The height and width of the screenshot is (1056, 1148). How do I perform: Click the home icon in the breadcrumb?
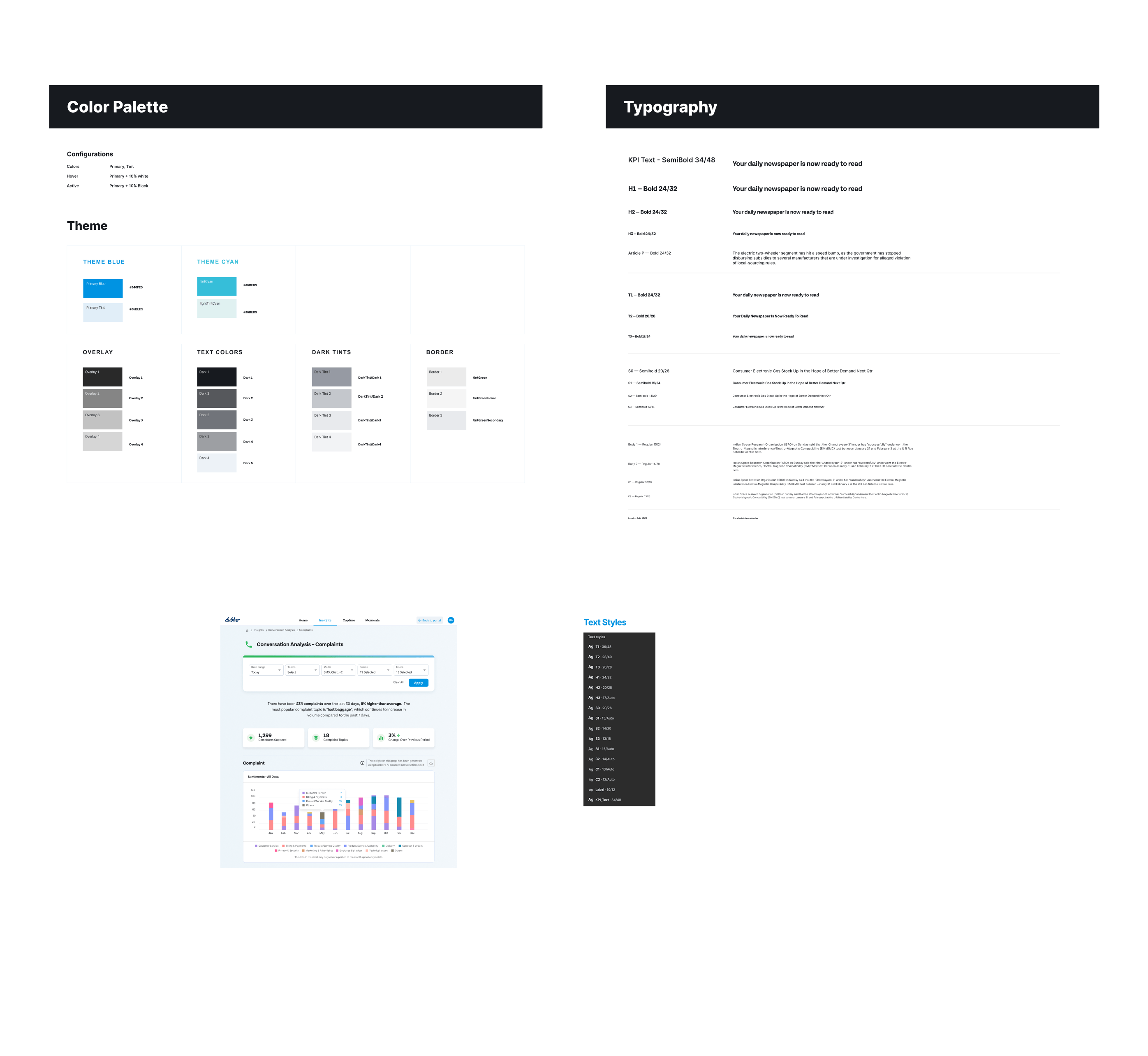[x=247, y=630]
